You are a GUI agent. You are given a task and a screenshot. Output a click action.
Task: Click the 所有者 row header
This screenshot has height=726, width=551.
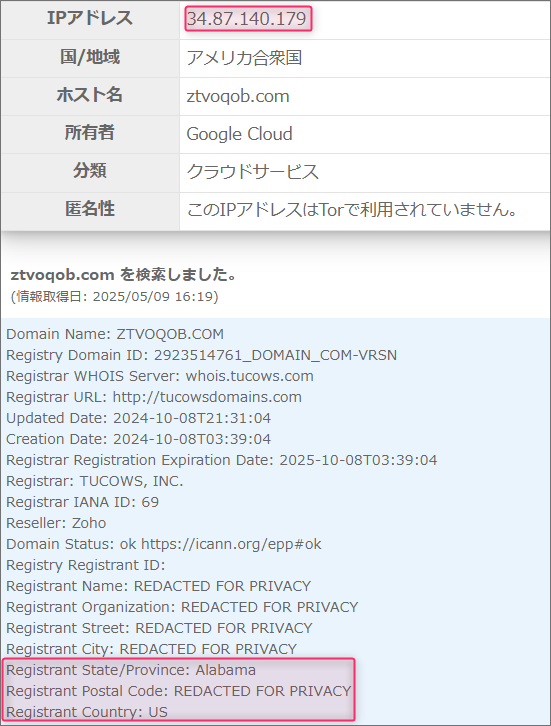click(x=90, y=133)
